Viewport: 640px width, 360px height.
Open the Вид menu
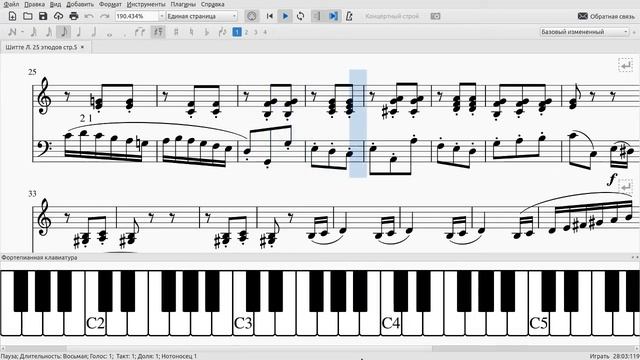(x=56, y=4)
